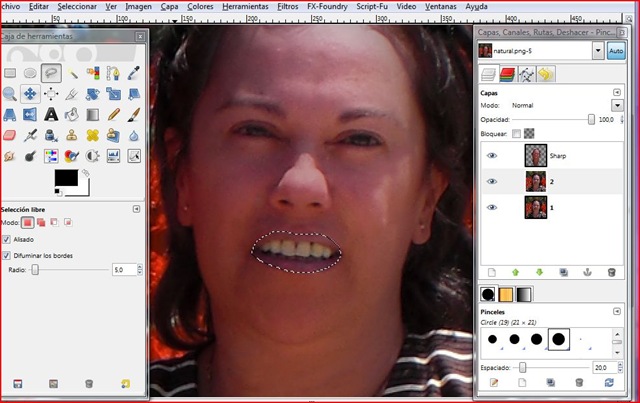This screenshot has width=640, height=403.
Task: Select the Heal bandage tool
Action: click(93, 135)
